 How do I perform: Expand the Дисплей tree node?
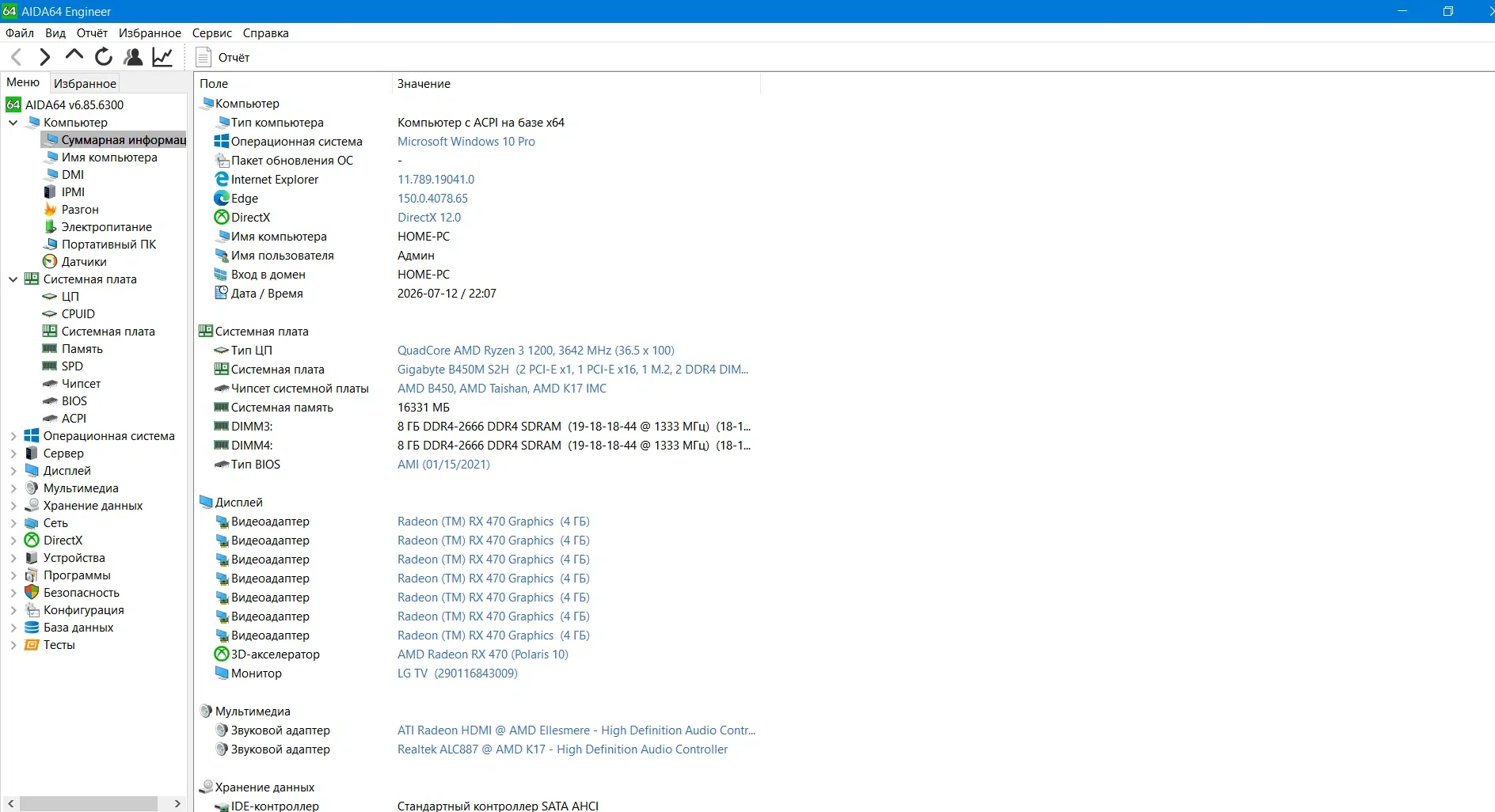click(x=13, y=471)
